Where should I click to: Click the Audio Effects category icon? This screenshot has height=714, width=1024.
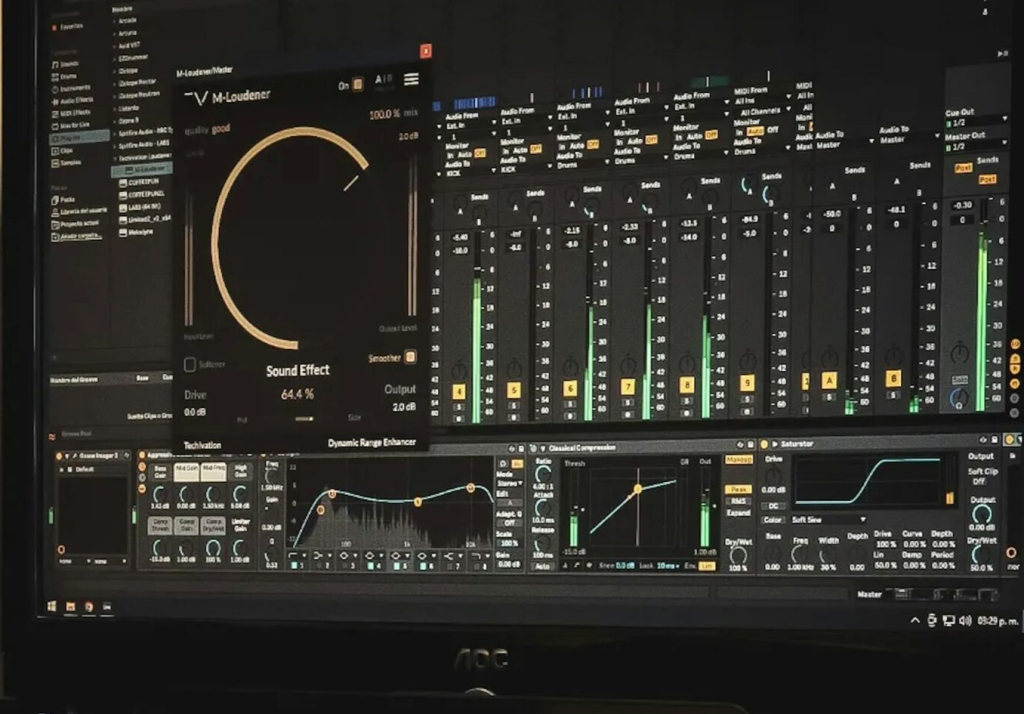pyautogui.click(x=55, y=102)
